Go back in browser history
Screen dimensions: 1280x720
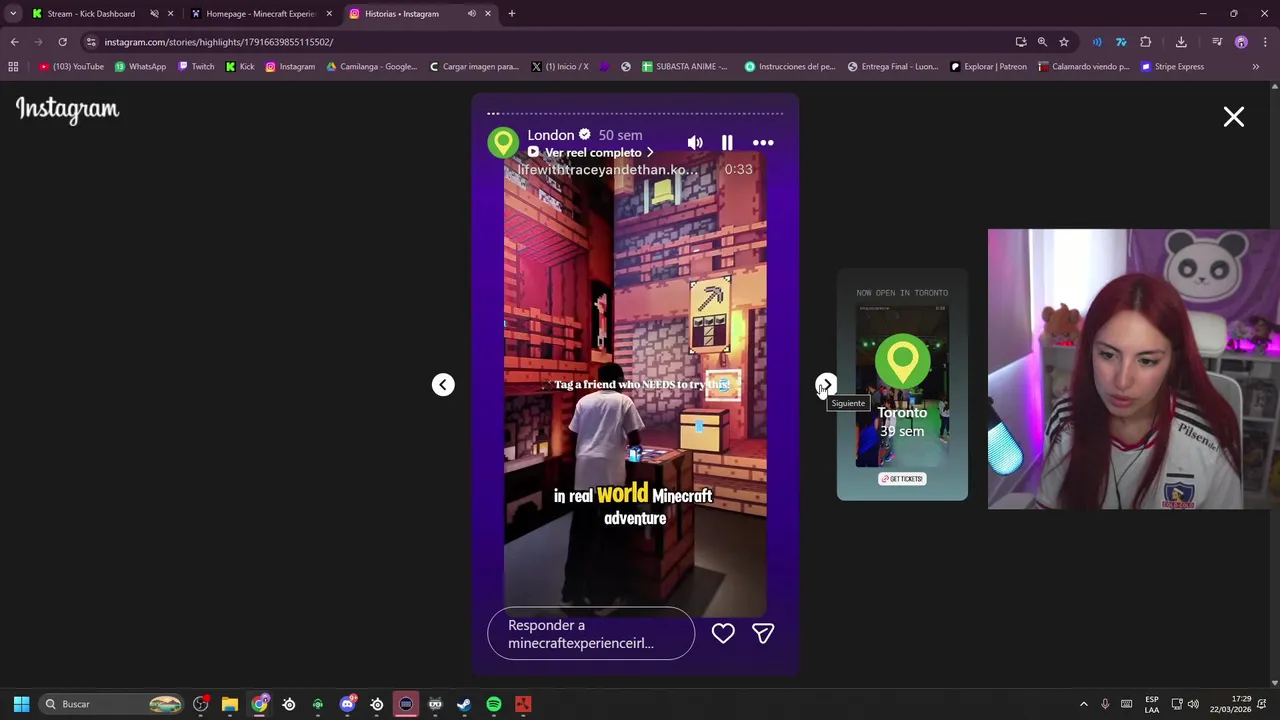[14, 42]
